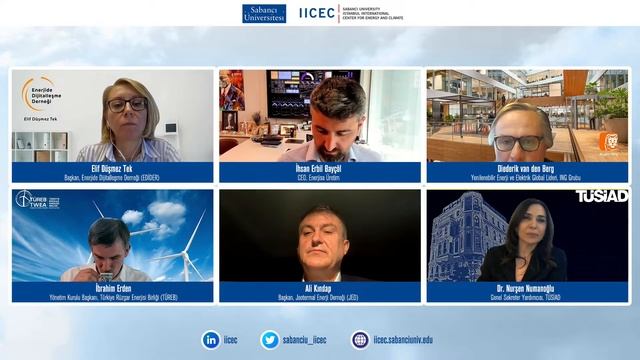Click the Twitter bird icon
Image resolution: width=640 pixels, height=360 pixels.
[x=270, y=340]
